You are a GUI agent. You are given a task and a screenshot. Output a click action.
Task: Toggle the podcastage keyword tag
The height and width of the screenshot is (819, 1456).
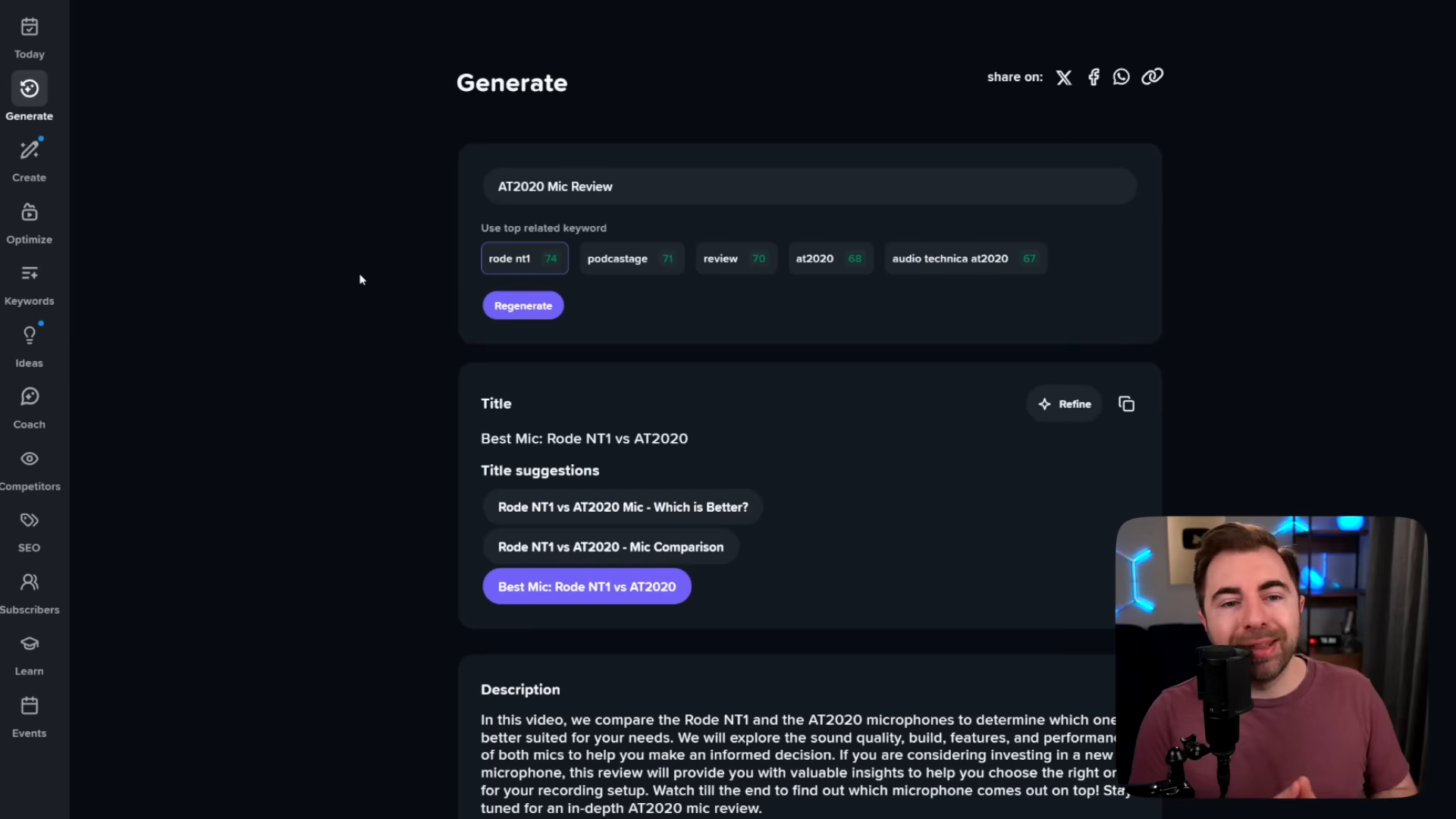629,258
